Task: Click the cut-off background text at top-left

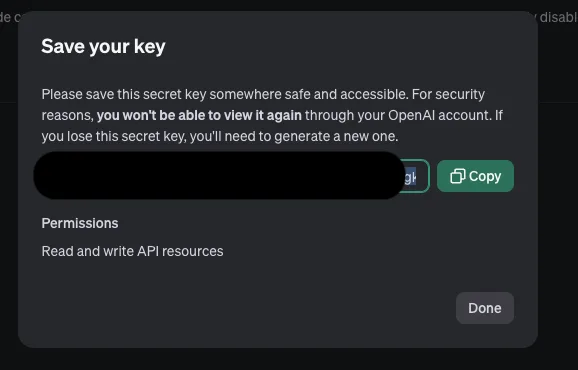Action: coord(9,17)
